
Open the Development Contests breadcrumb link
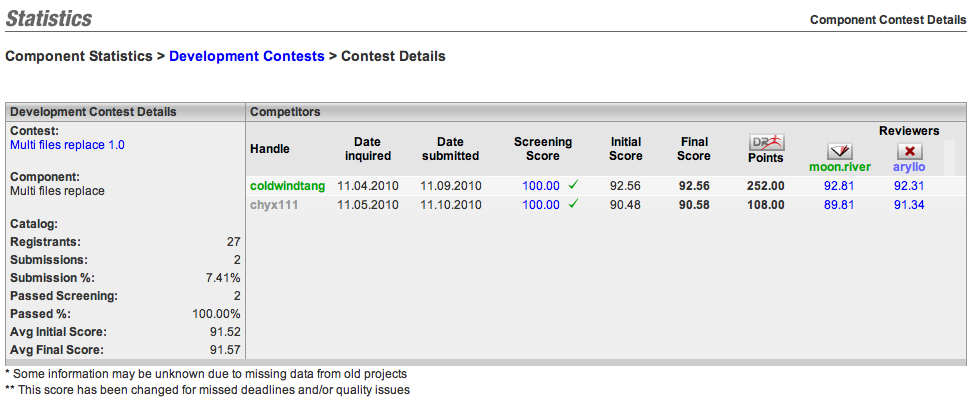pos(247,56)
